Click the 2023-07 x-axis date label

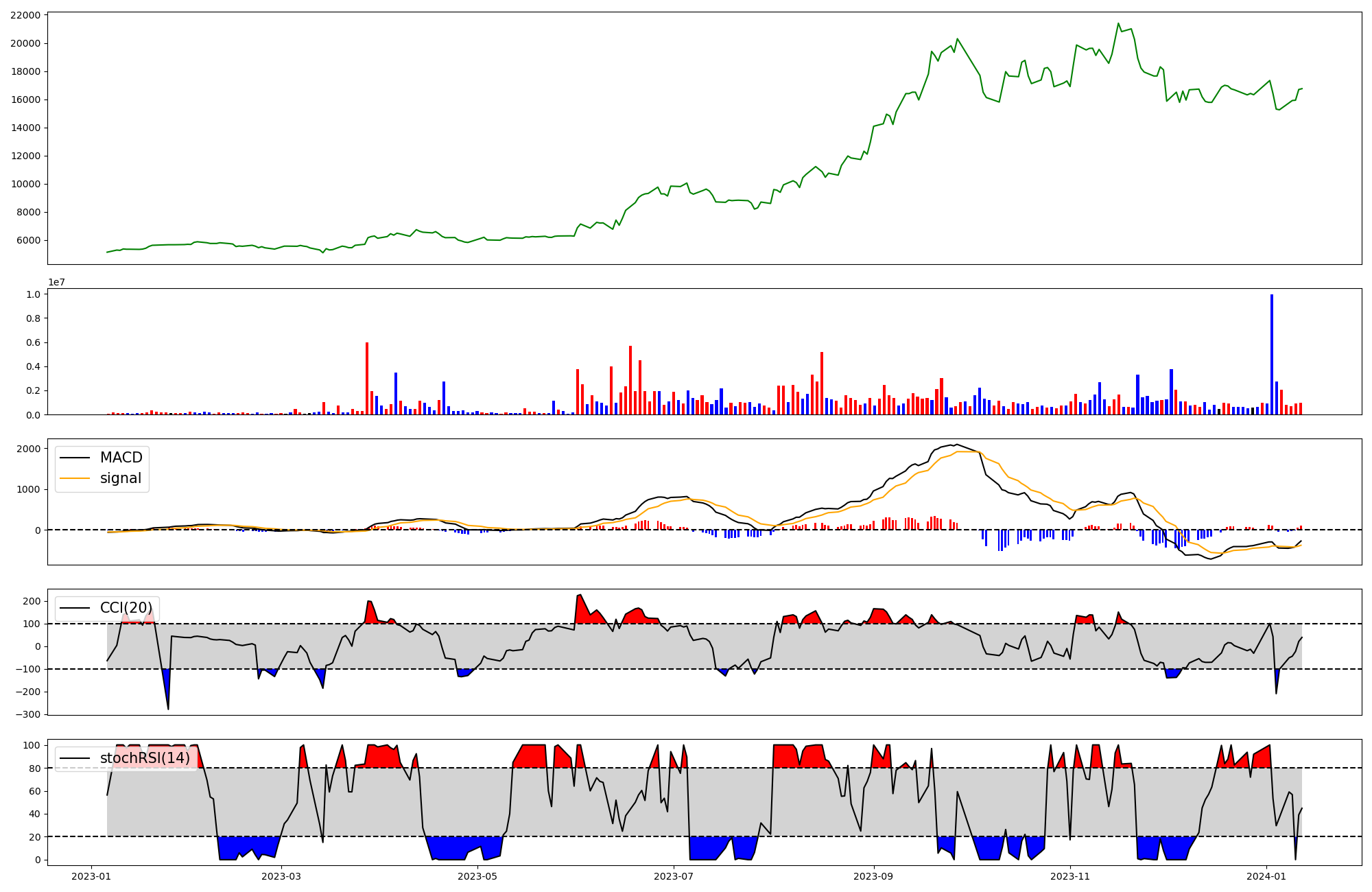point(674,876)
